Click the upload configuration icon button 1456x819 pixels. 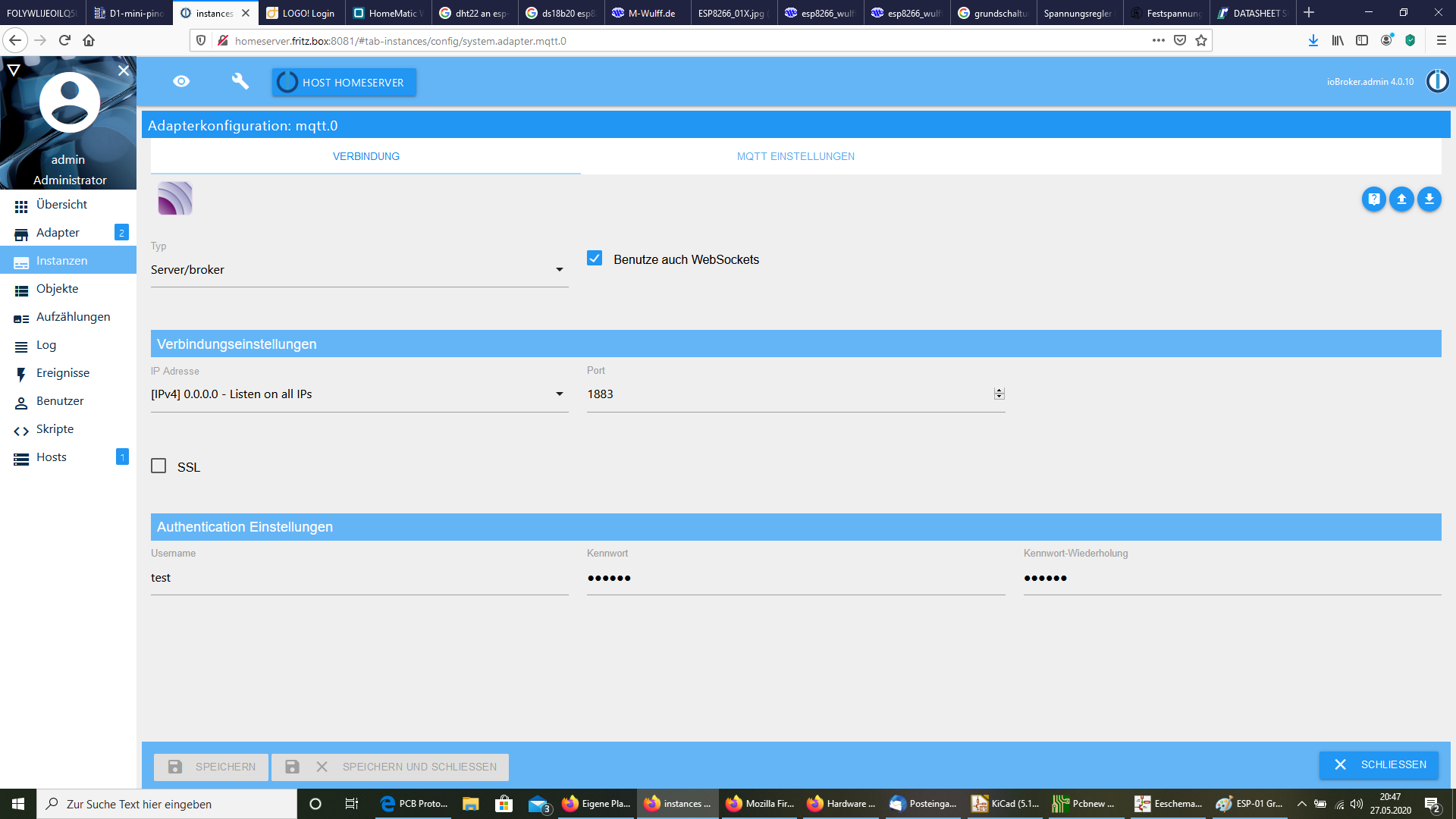pos(1401,199)
